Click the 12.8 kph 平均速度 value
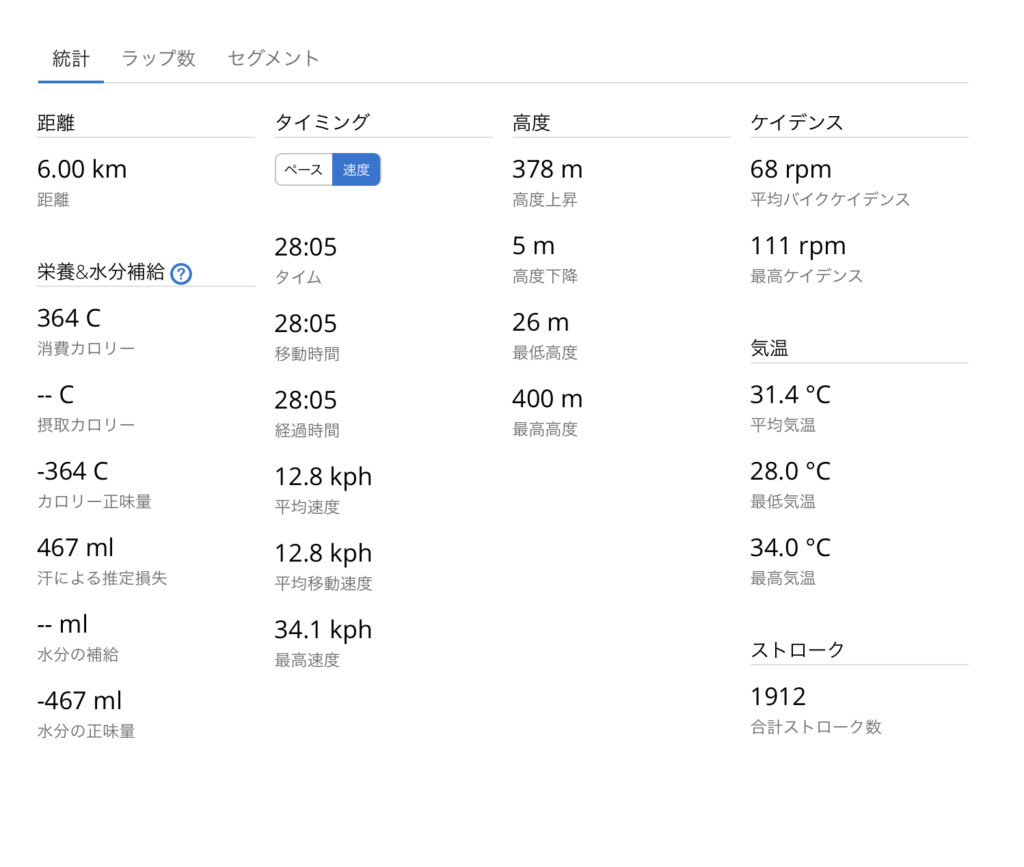1024x867 pixels. click(323, 476)
